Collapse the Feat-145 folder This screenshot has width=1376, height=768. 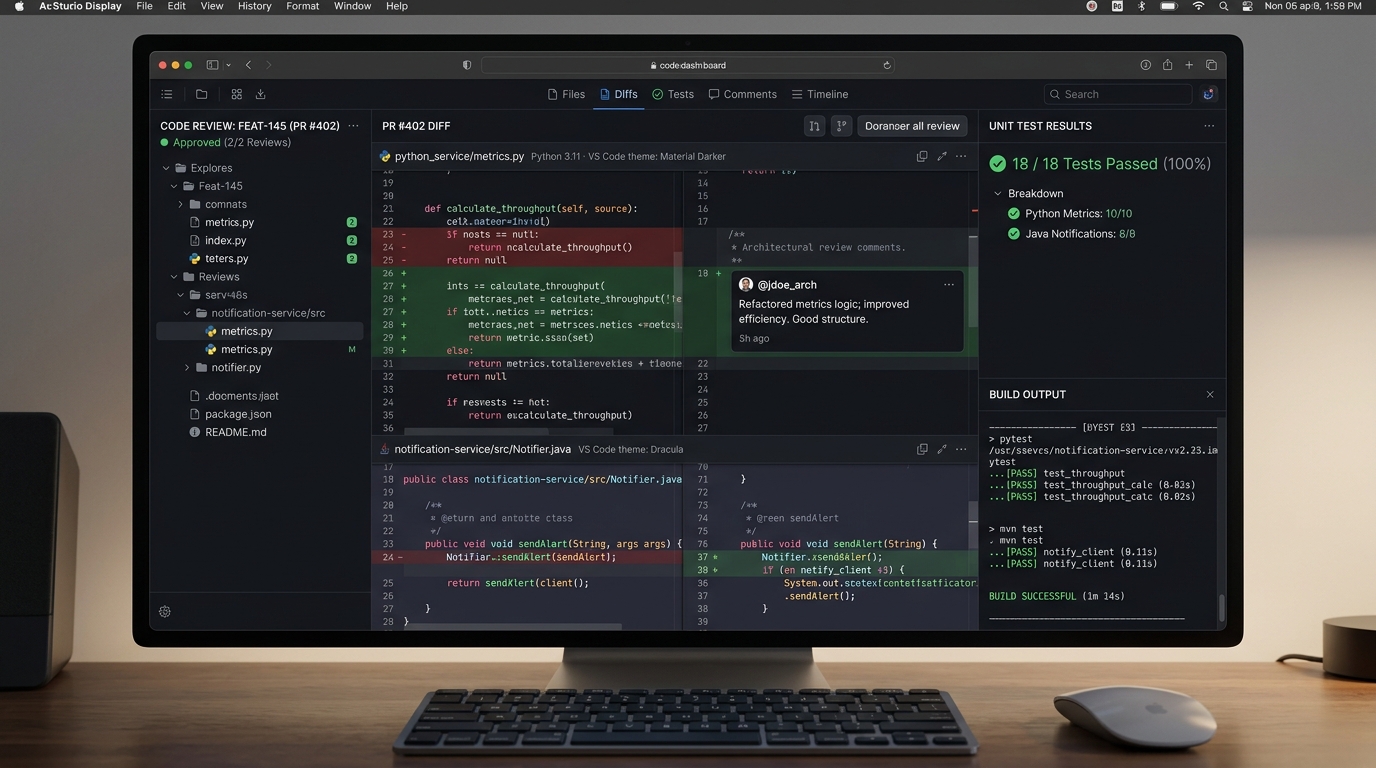point(174,186)
